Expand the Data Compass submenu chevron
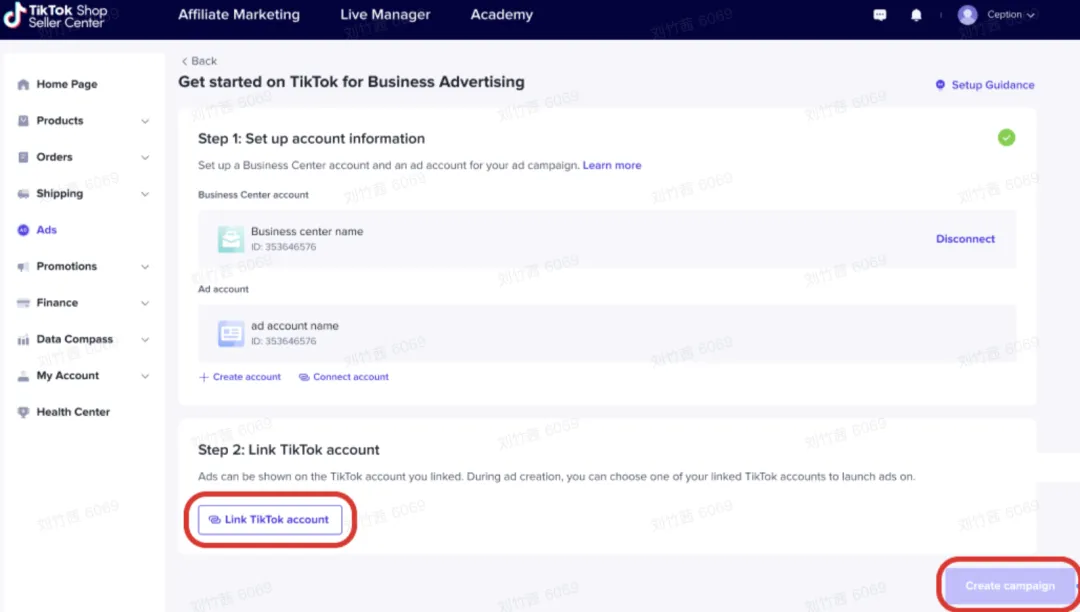 145,339
